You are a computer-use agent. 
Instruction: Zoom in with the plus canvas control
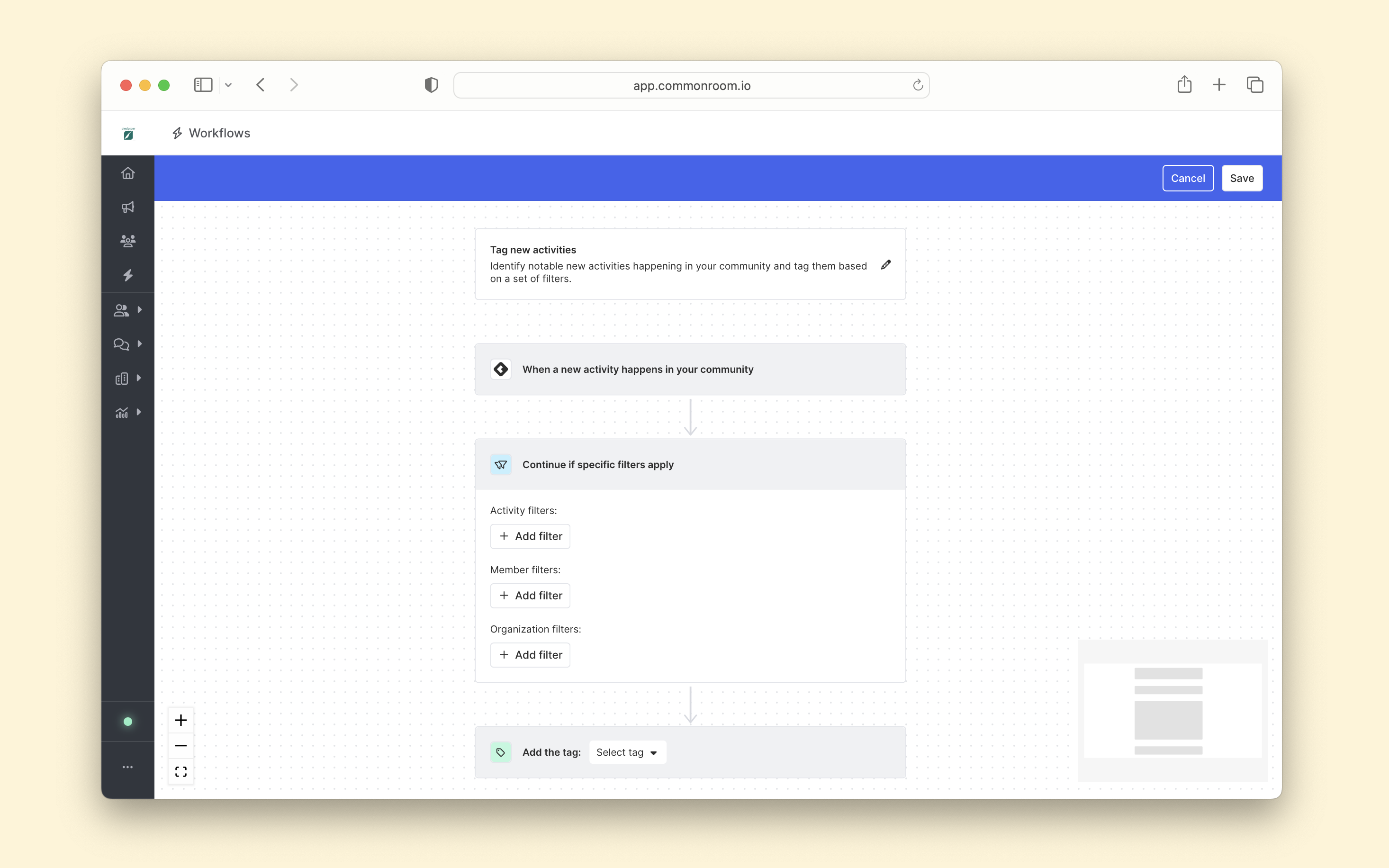point(181,720)
